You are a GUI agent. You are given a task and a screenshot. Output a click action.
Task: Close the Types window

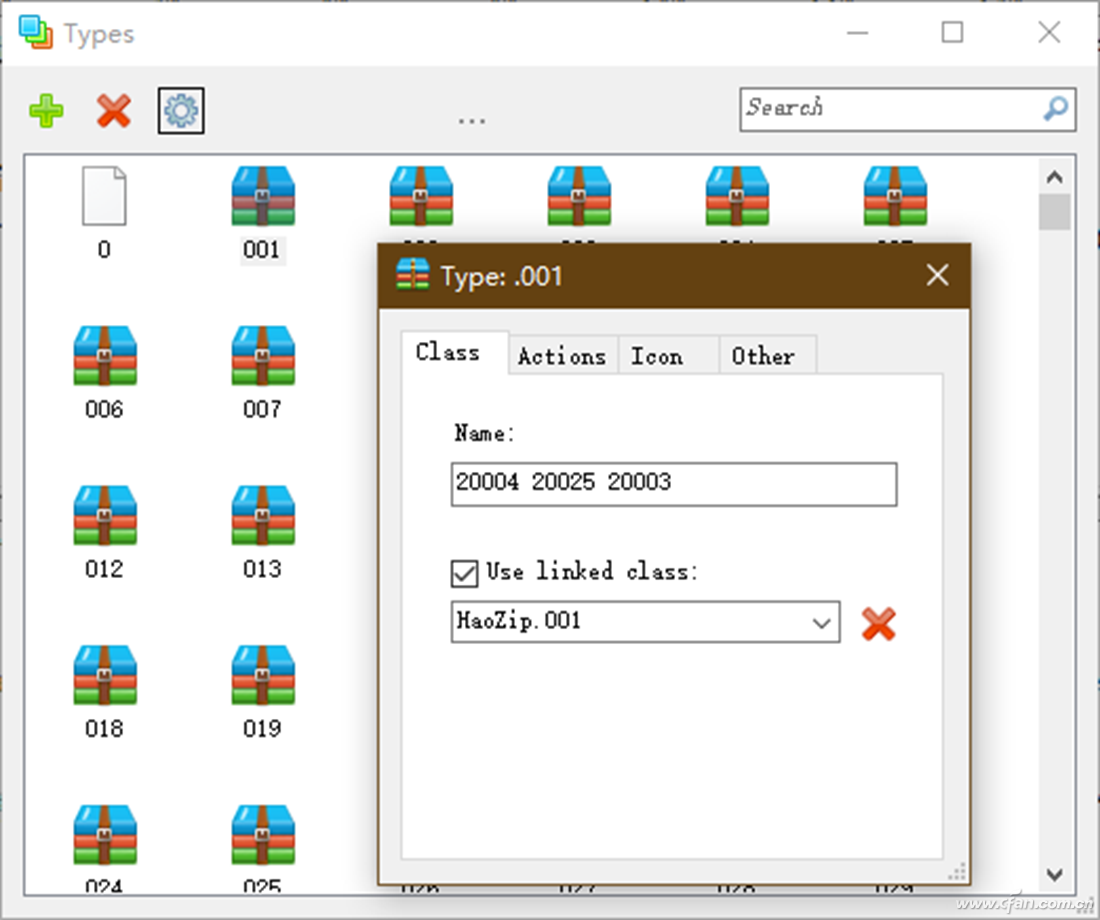click(x=1049, y=32)
